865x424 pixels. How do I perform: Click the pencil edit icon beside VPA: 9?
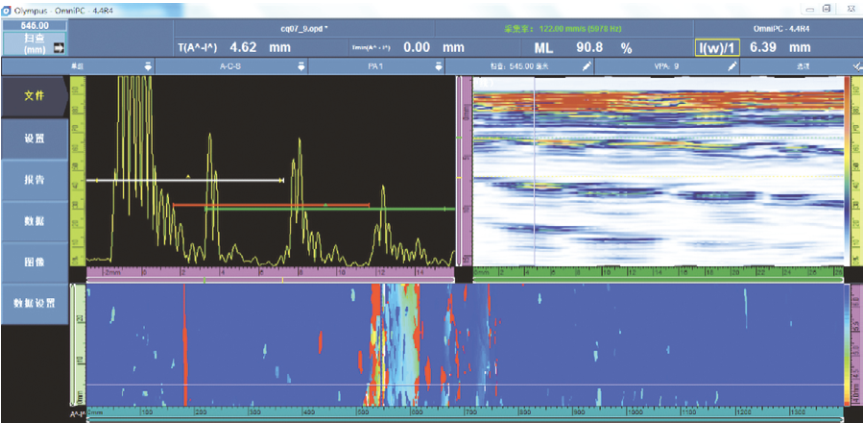732,66
